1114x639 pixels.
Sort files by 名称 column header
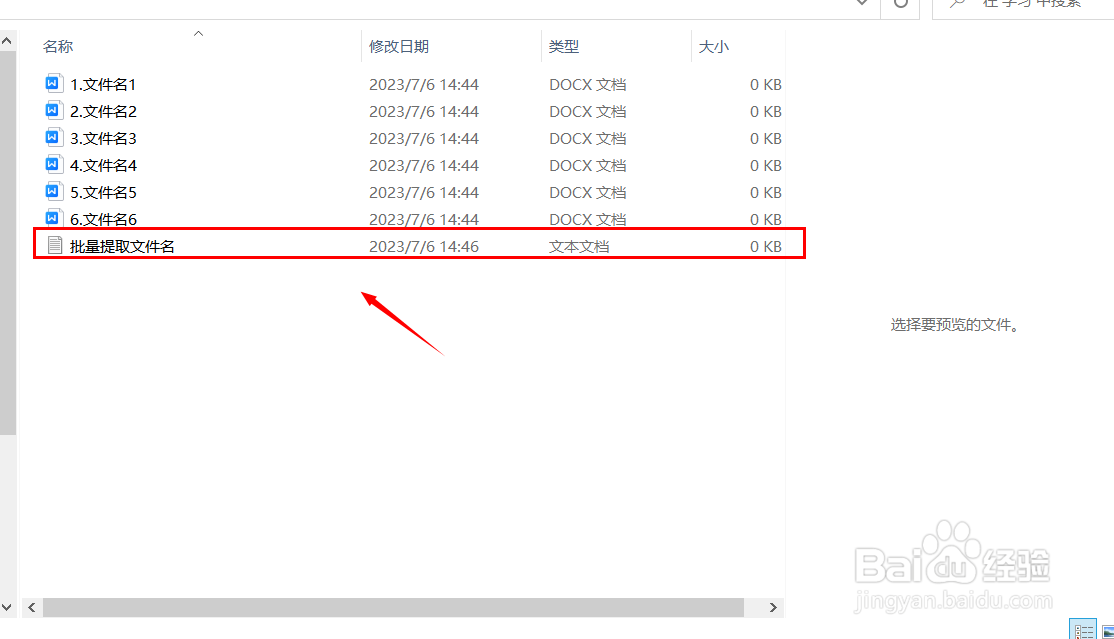coord(58,47)
